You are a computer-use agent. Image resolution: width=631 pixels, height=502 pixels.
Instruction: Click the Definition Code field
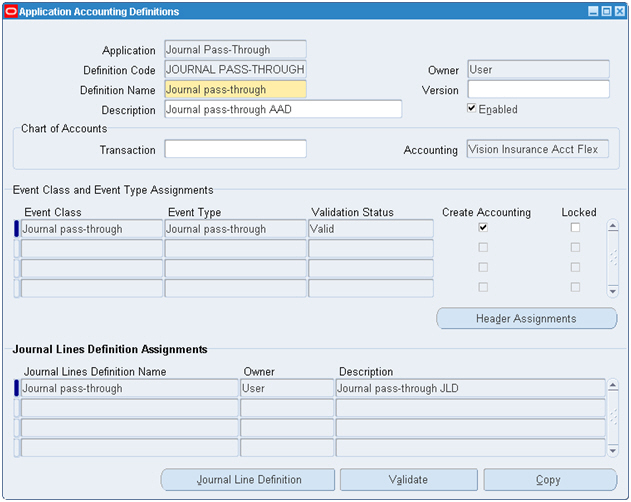[235, 69]
